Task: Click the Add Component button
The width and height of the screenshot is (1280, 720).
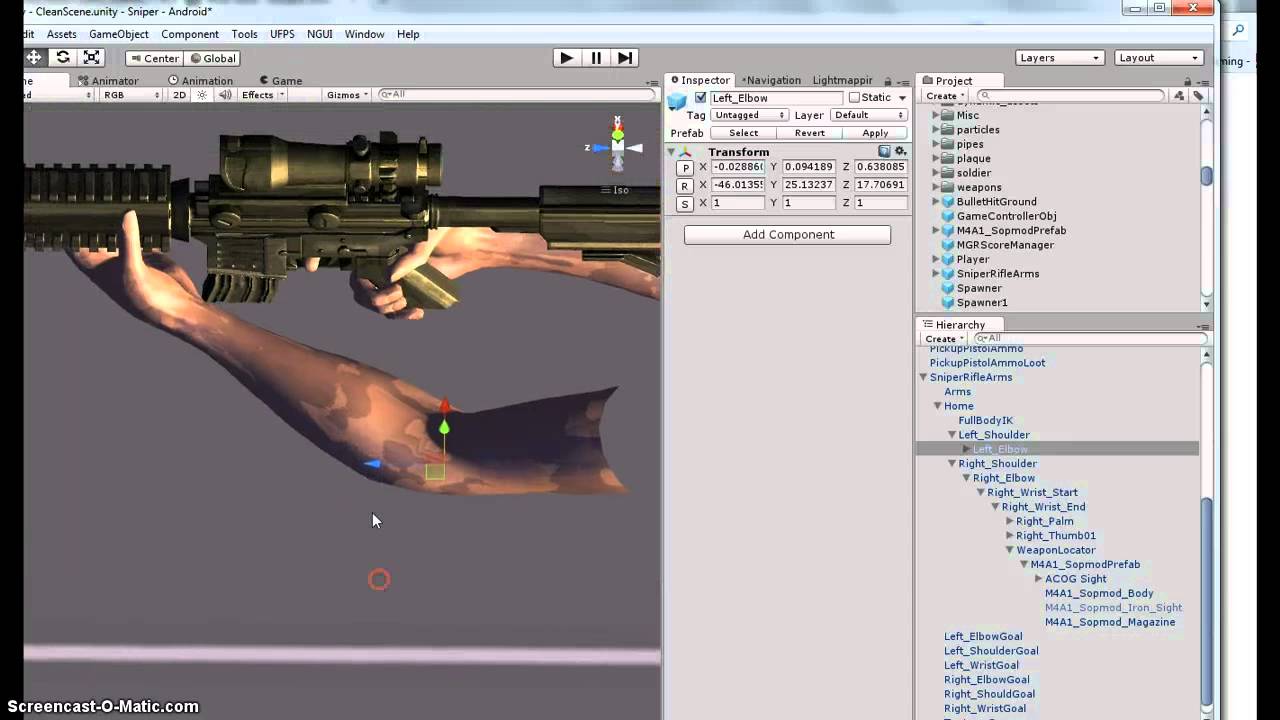Action: 787,234
